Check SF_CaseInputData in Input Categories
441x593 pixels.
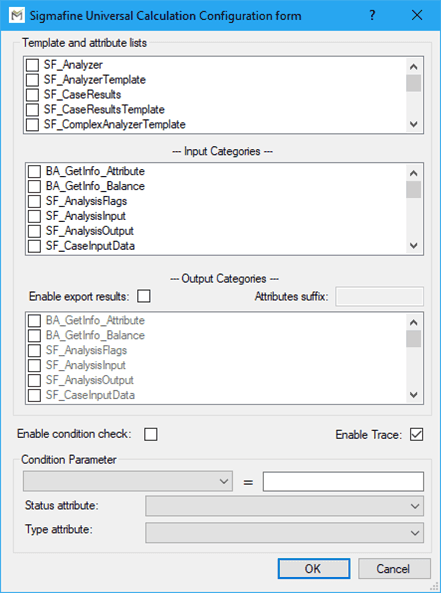point(34,246)
